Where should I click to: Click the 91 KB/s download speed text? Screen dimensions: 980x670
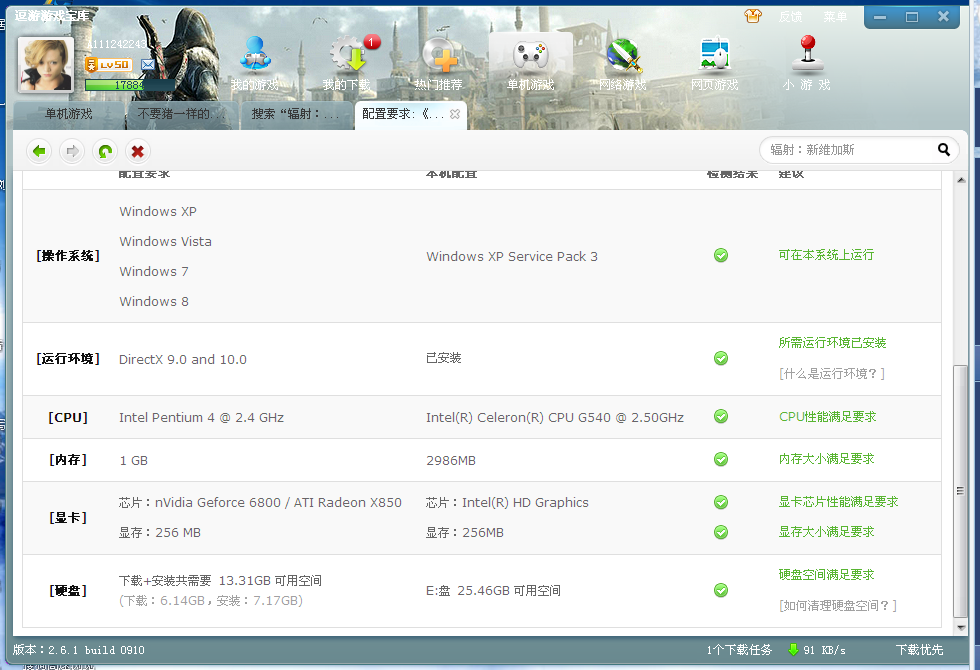[824, 650]
